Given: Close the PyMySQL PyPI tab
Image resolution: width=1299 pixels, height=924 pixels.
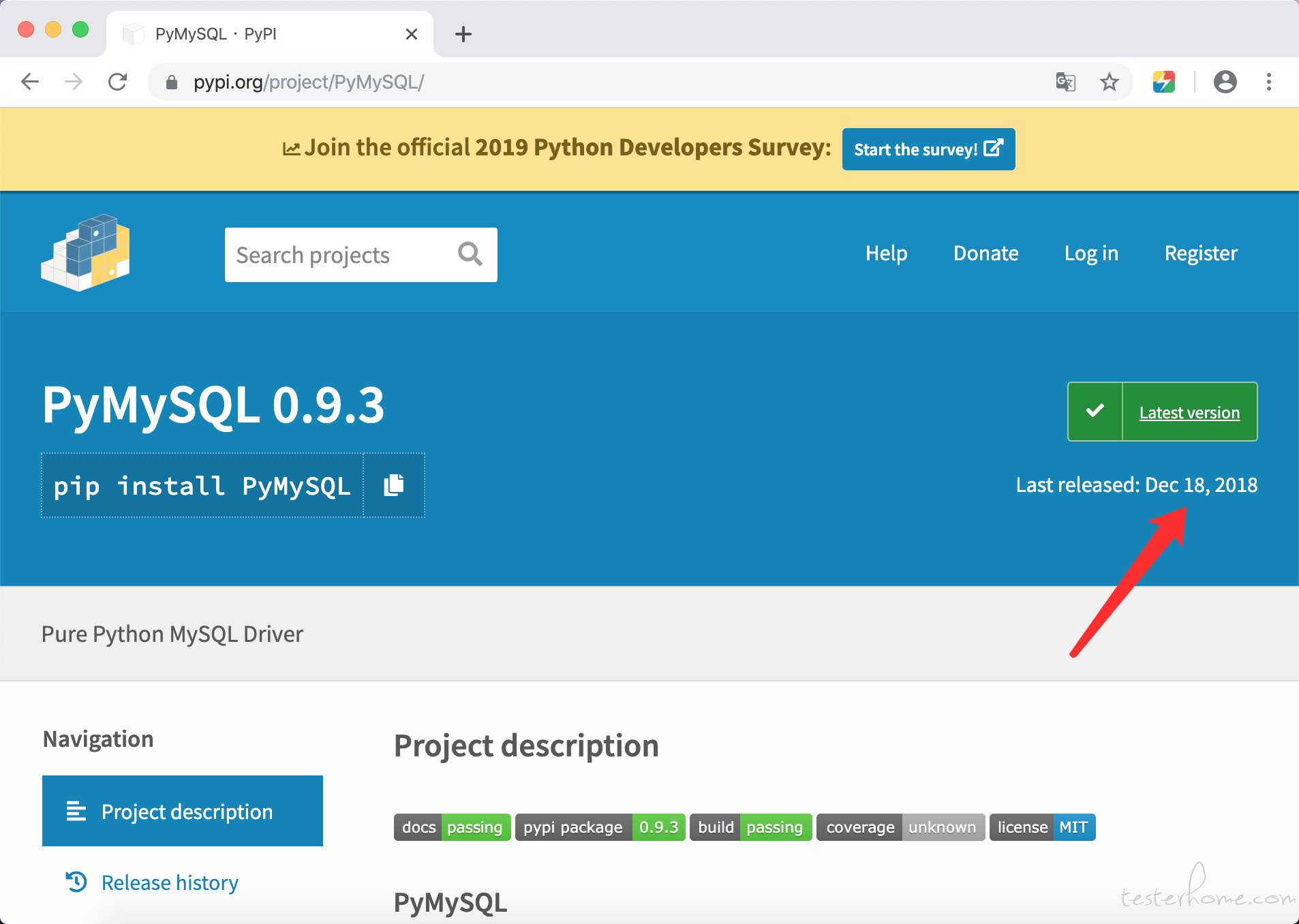Looking at the screenshot, I should 412,34.
